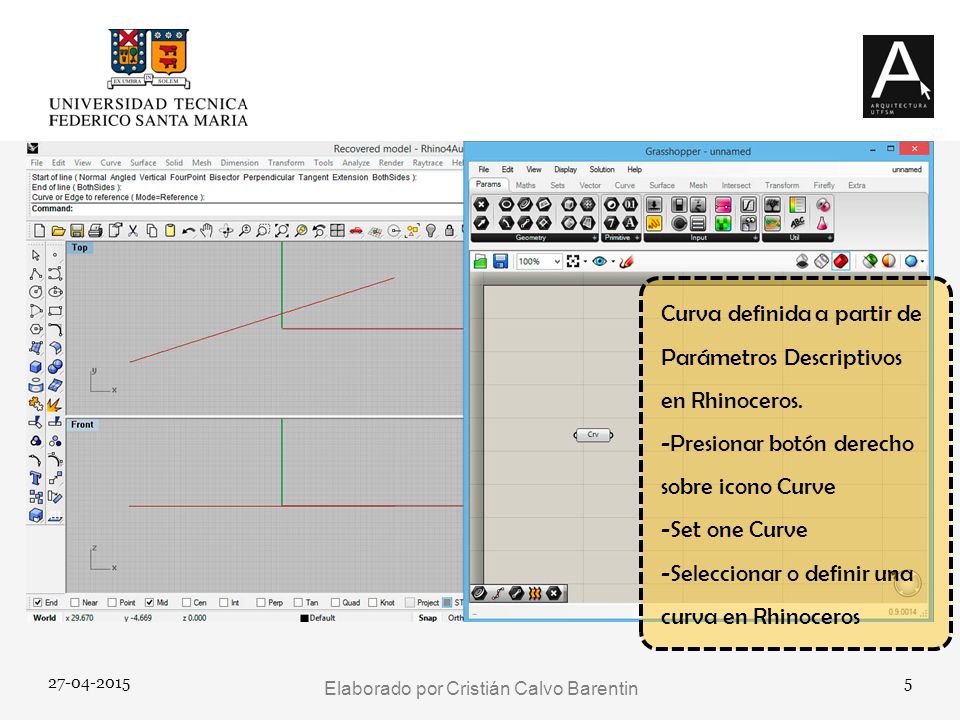Enable the Quad object snap
Image resolution: width=960 pixels, height=720 pixels.
click(x=335, y=602)
